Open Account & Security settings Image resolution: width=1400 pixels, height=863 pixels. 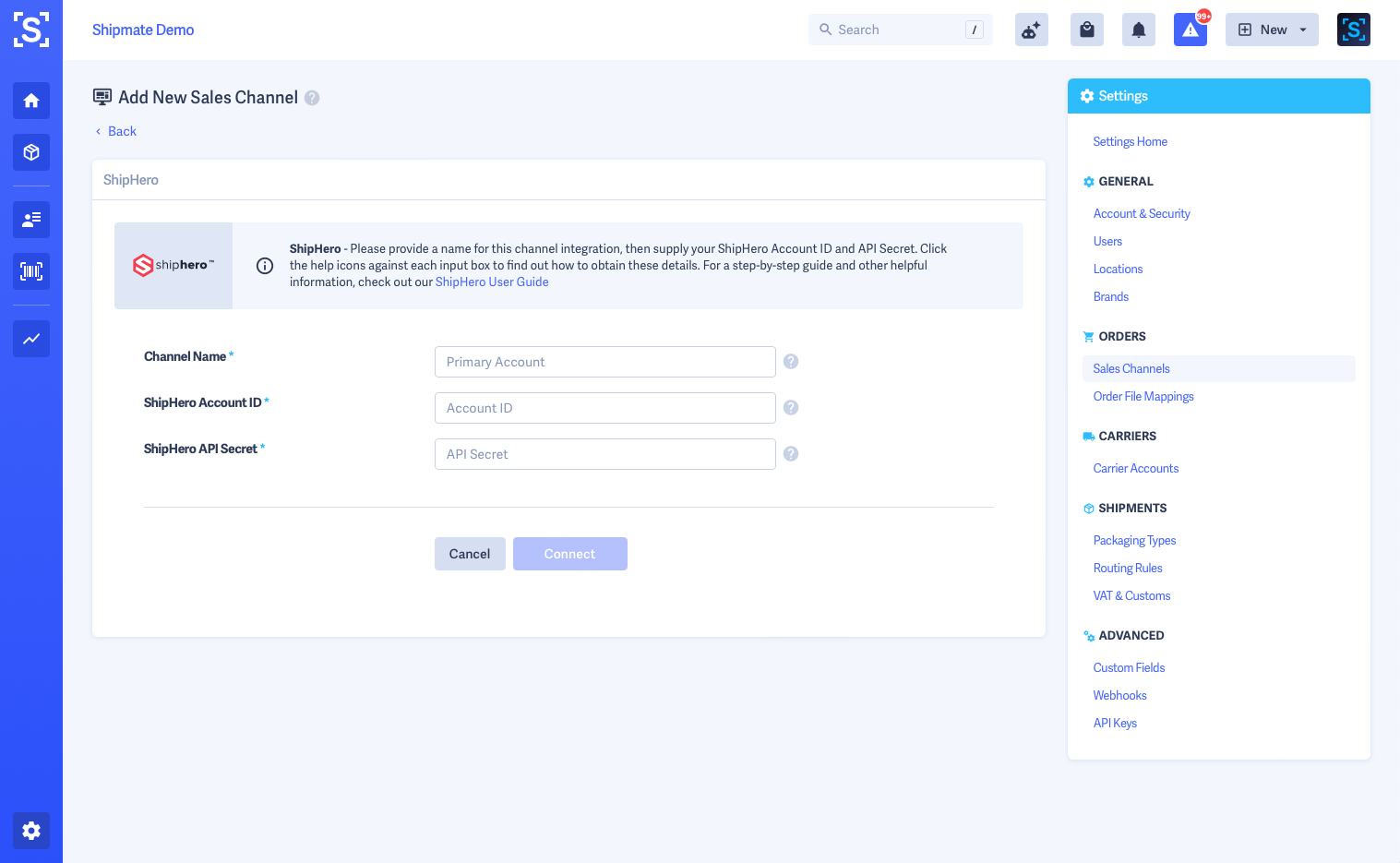click(1142, 213)
